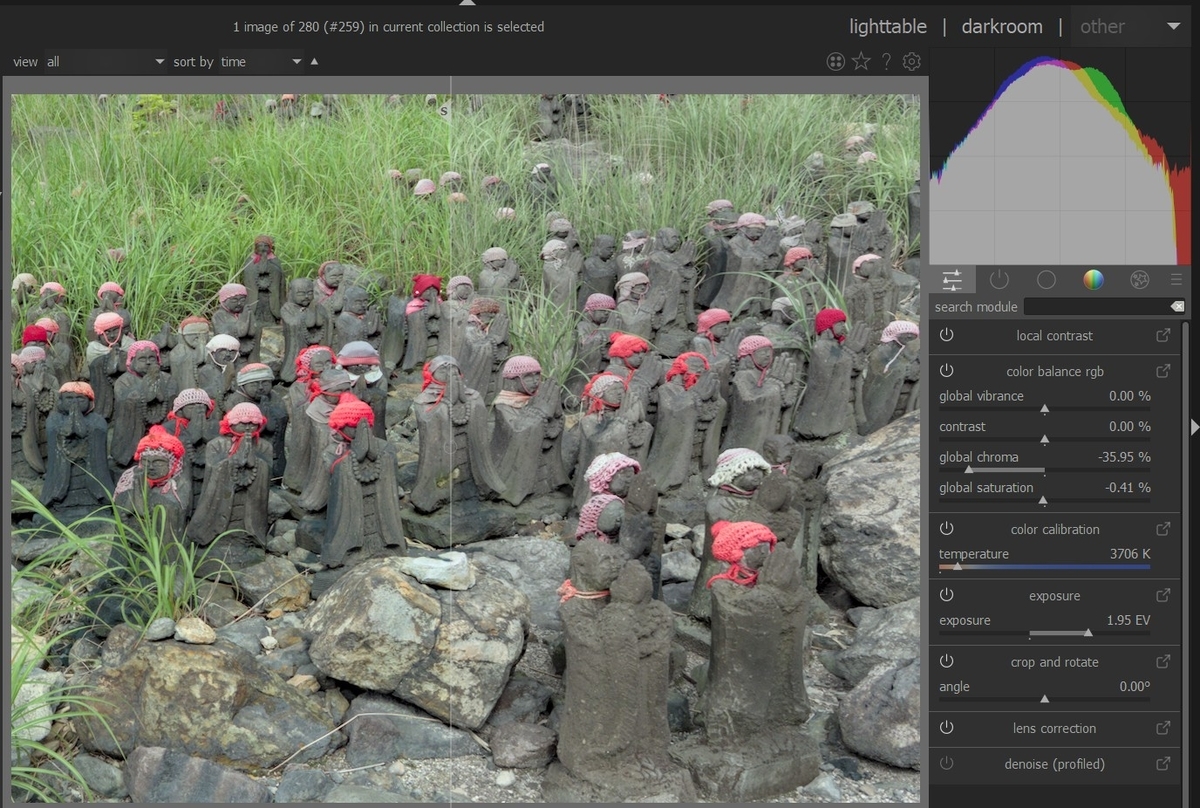Screen dimensions: 1200x808
Task: Click the star overlay icon
Action: click(x=861, y=62)
